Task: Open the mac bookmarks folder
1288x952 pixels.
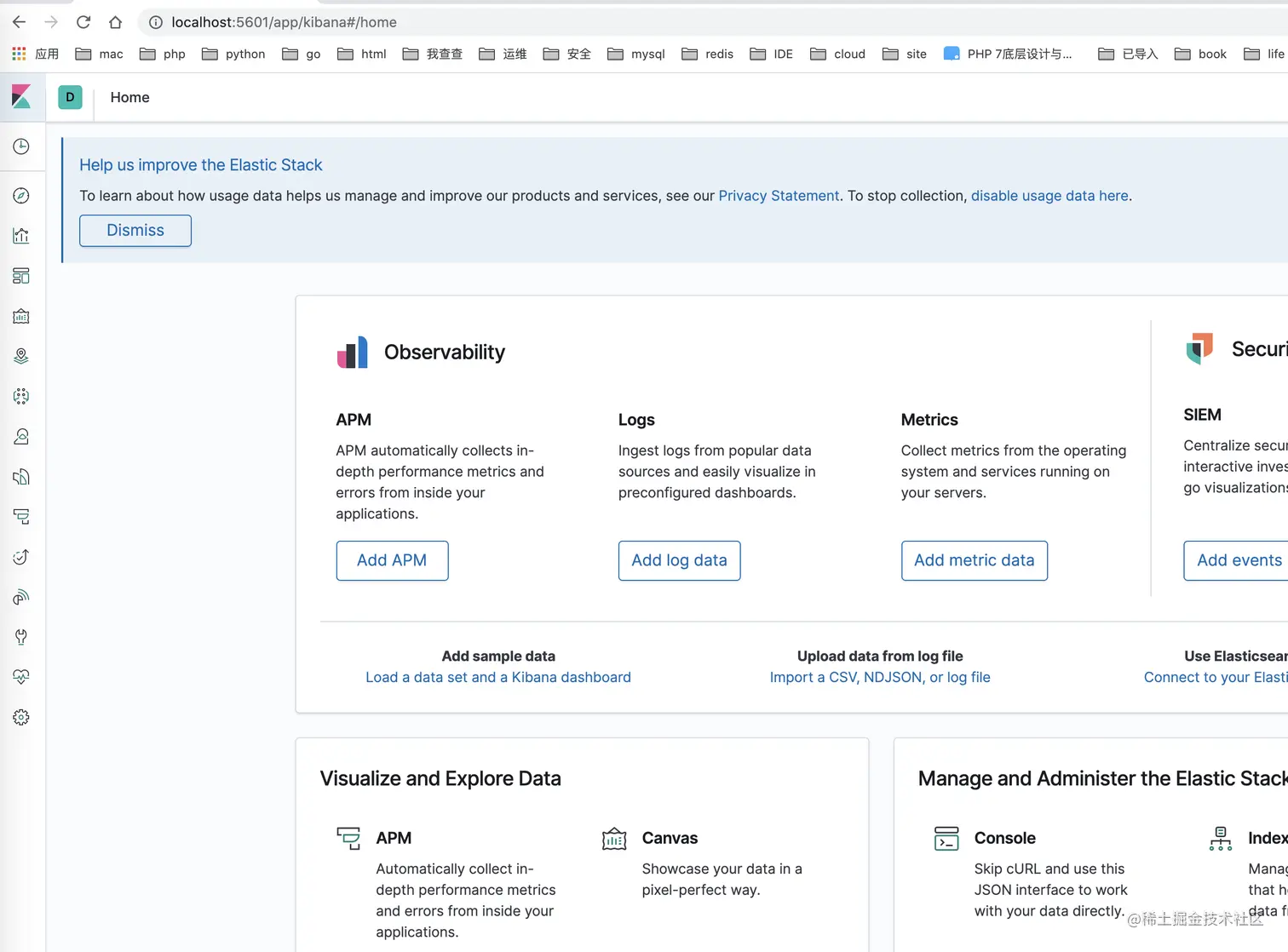Action: click(100, 54)
